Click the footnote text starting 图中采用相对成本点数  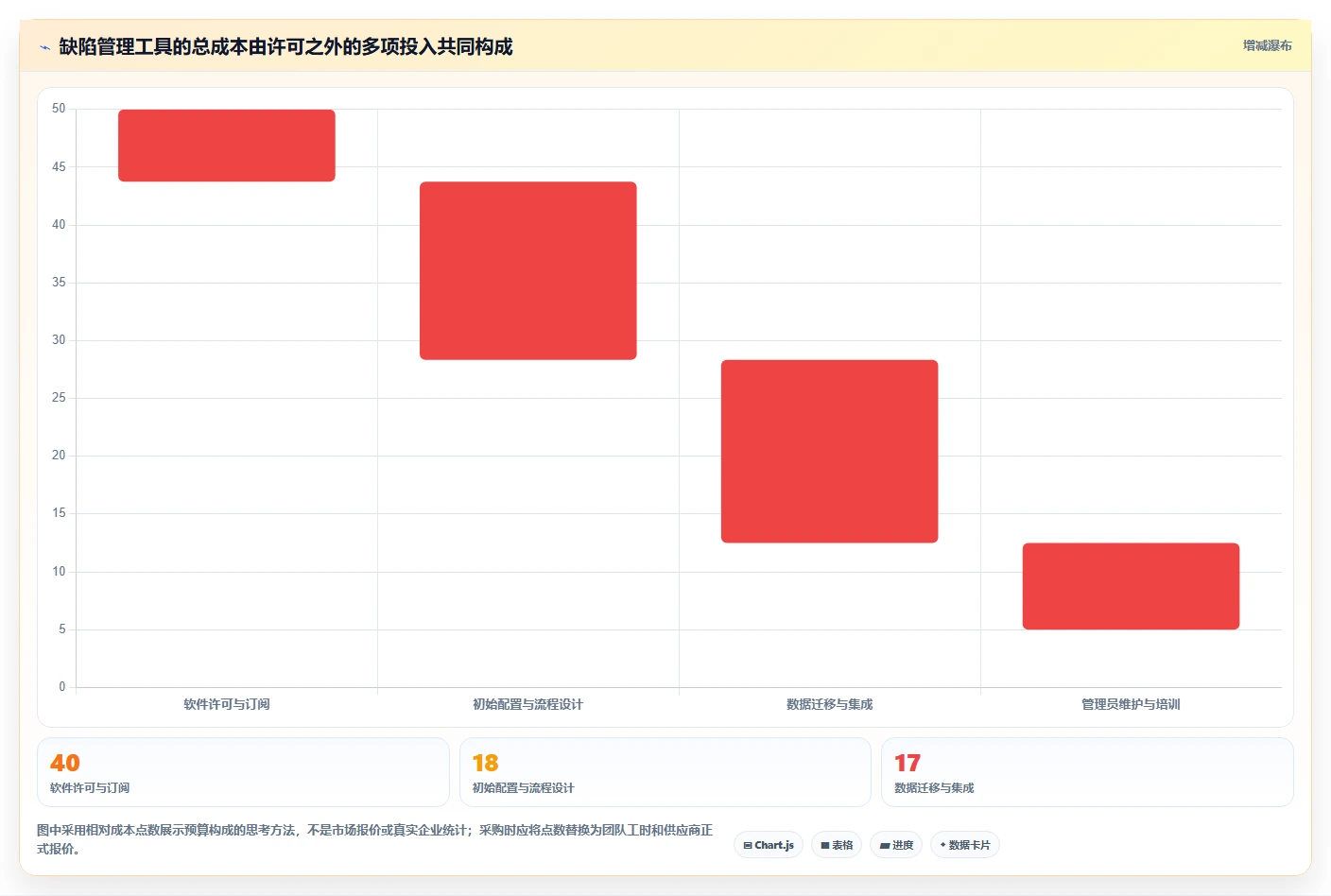point(375,839)
